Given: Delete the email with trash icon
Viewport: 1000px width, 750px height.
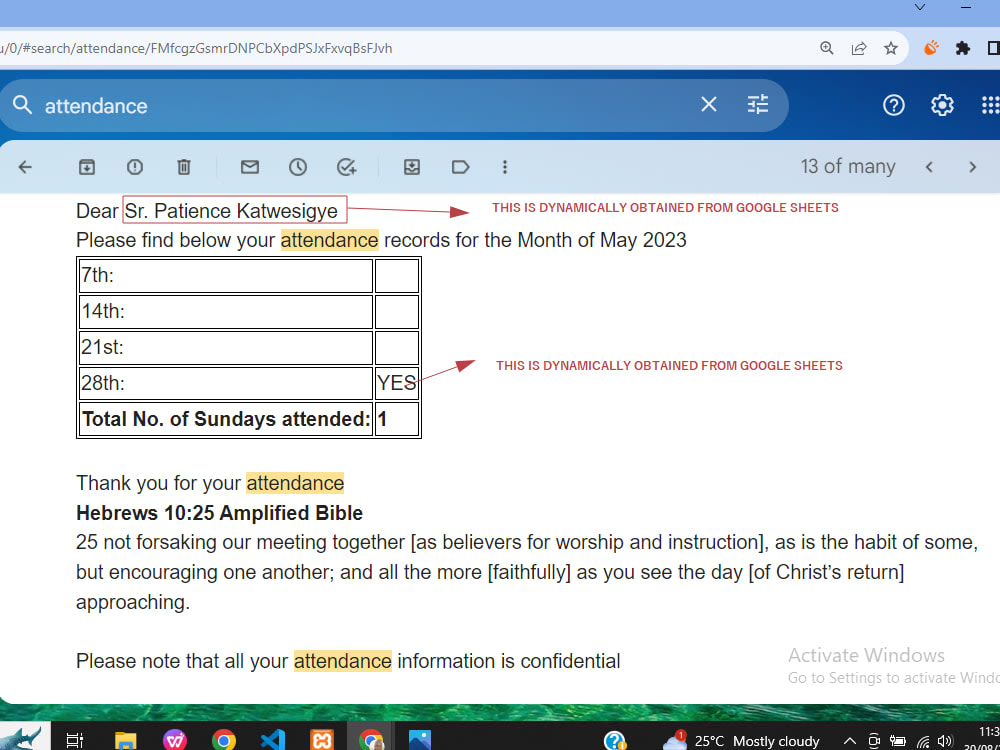Looking at the screenshot, I should click(184, 167).
